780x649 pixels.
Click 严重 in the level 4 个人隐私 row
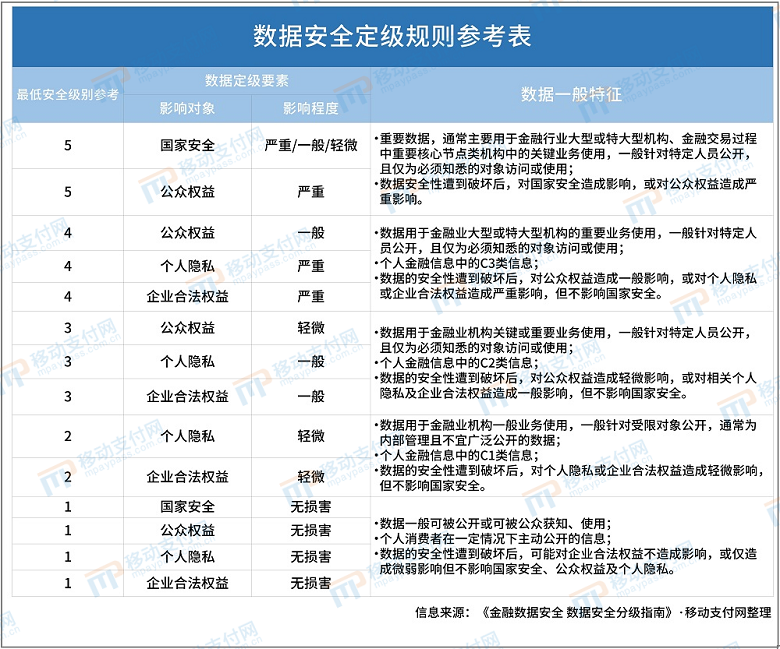coord(311,266)
